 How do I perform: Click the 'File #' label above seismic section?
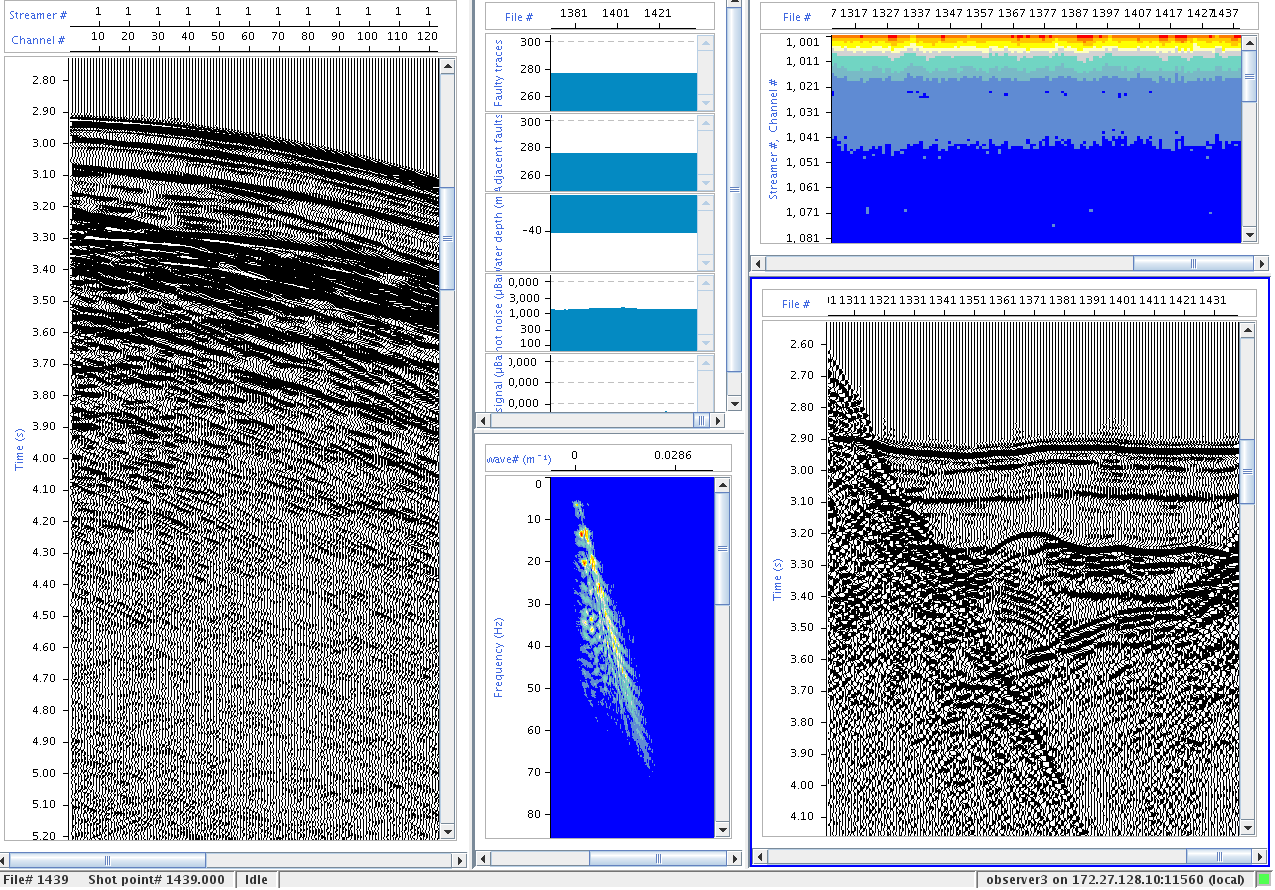[x=797, y=304]
